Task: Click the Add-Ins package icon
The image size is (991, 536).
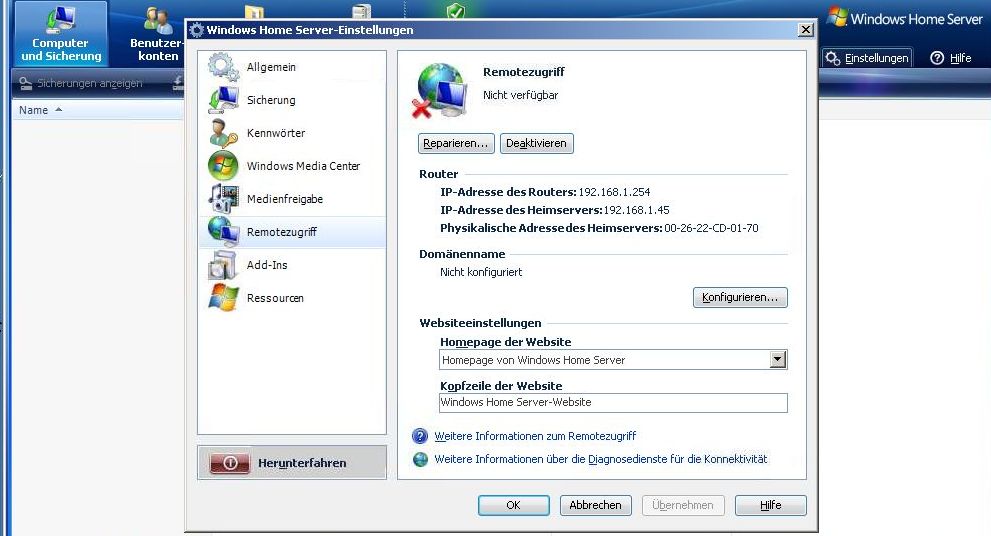Action: (x=223, y=265)
